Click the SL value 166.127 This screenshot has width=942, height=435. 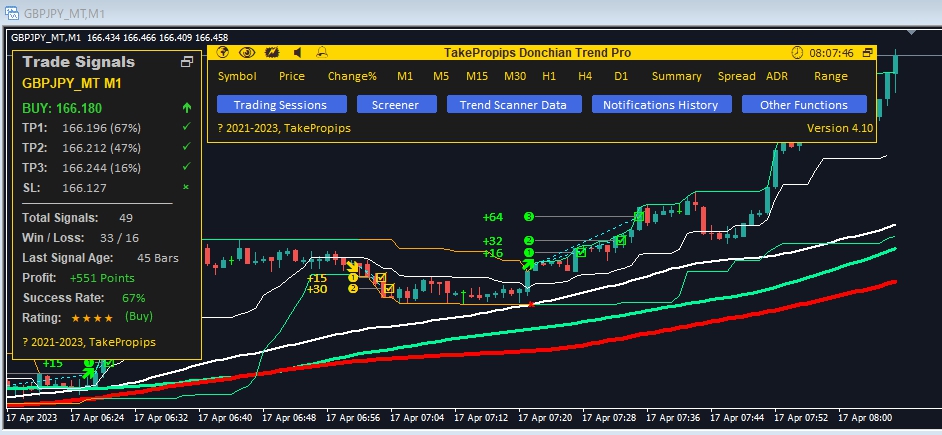click(84, 188)
